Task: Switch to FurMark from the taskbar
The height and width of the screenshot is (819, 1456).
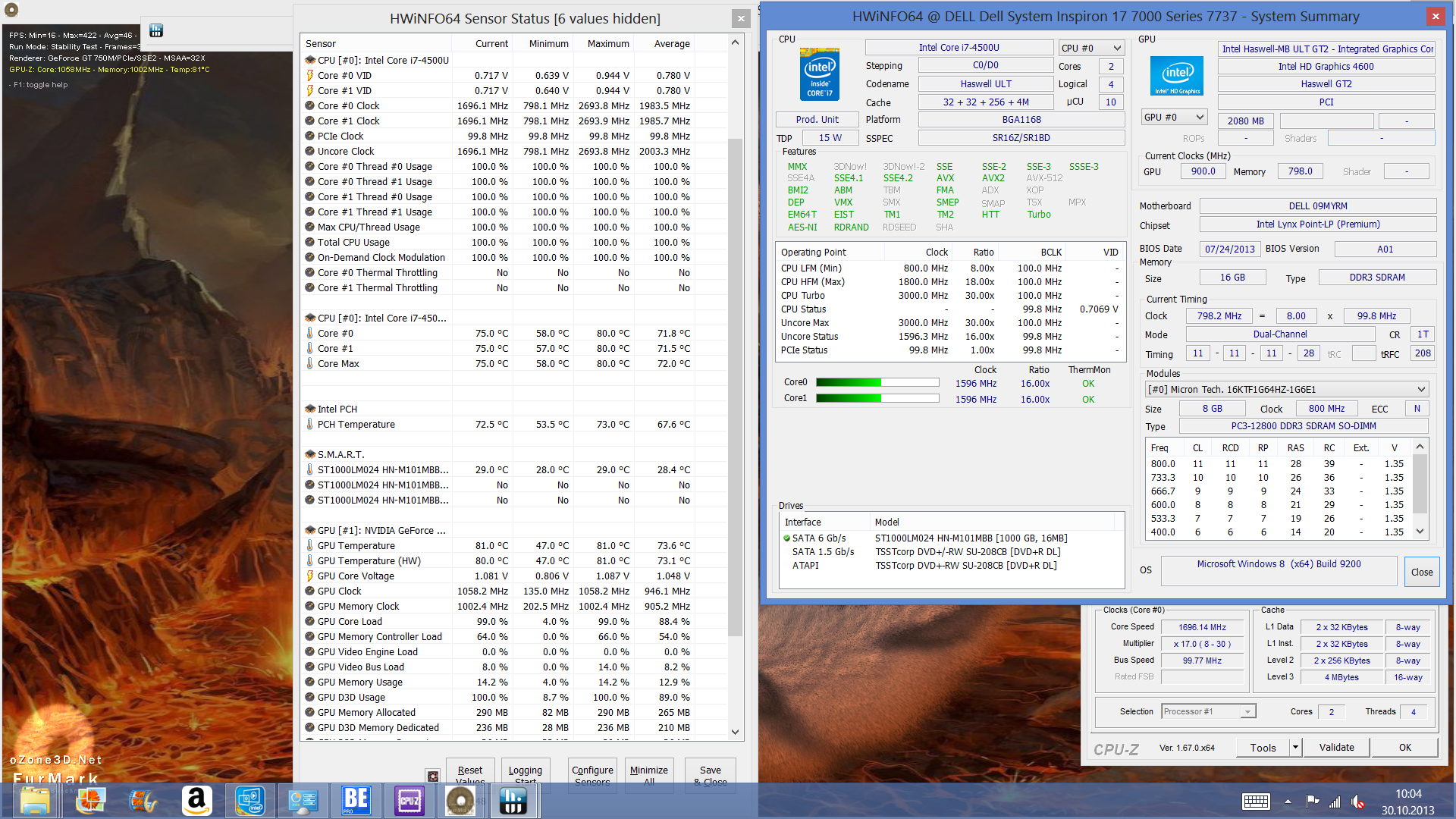Action: click(x=460, y=801)
